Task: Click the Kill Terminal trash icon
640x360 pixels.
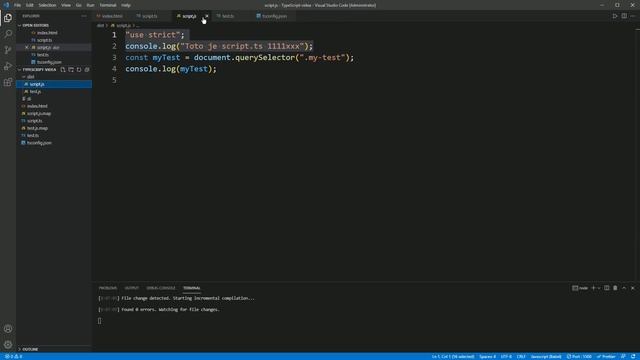Action: pyautogui.click(x=615, y=288)
